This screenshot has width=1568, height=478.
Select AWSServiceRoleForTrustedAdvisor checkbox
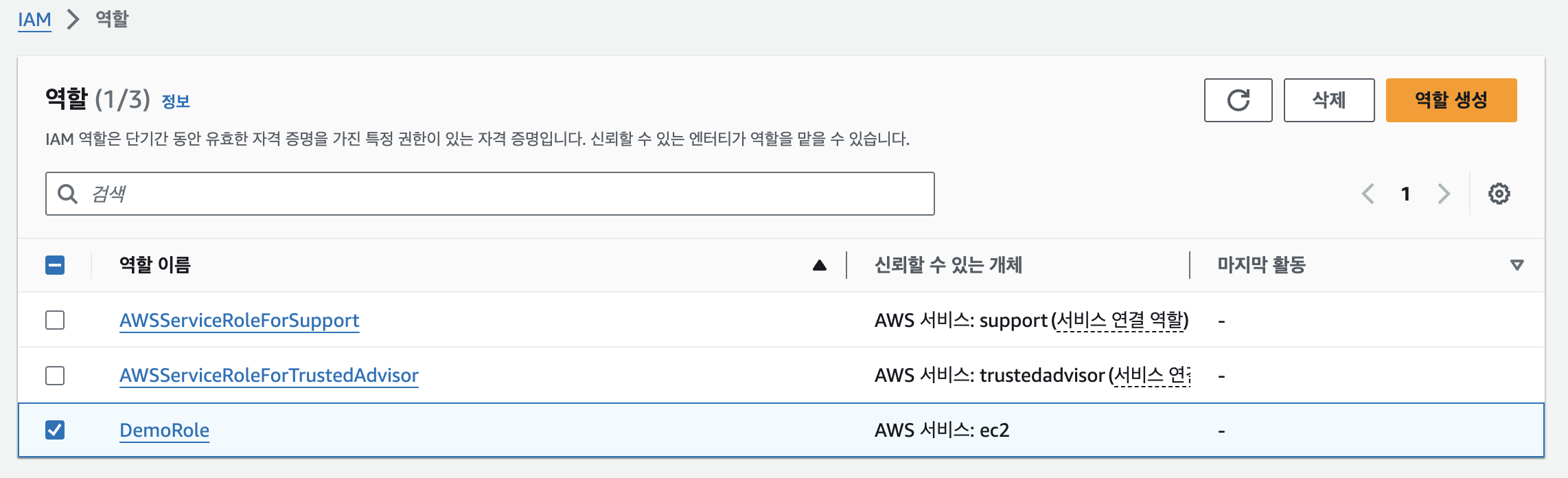tap(55, 376)
